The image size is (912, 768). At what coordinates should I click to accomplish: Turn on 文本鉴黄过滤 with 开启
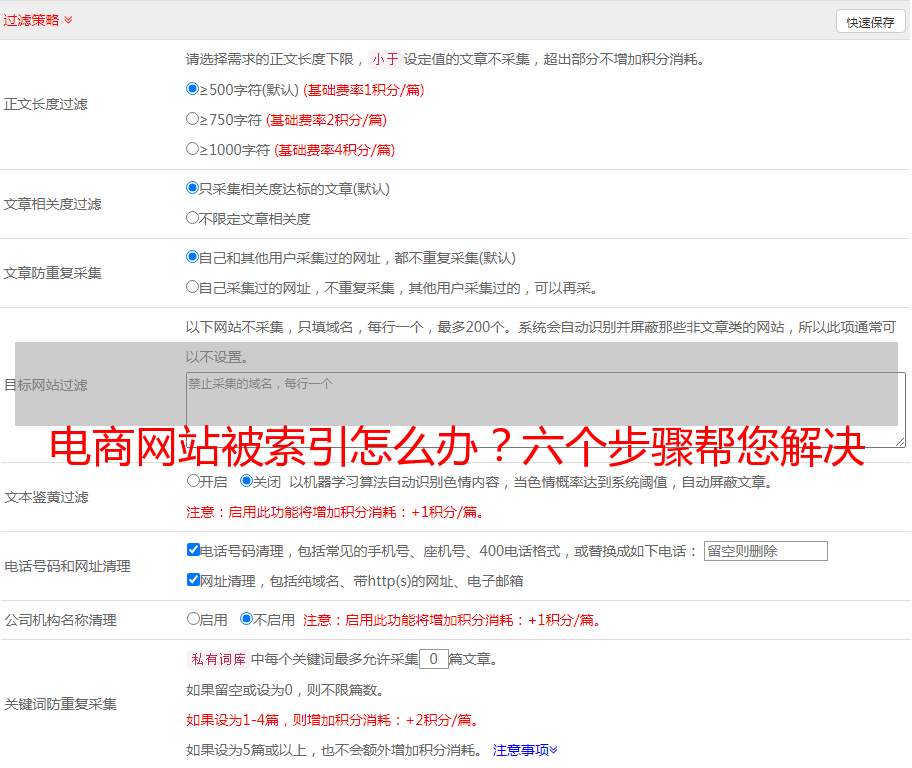click(x=193, y=481)
